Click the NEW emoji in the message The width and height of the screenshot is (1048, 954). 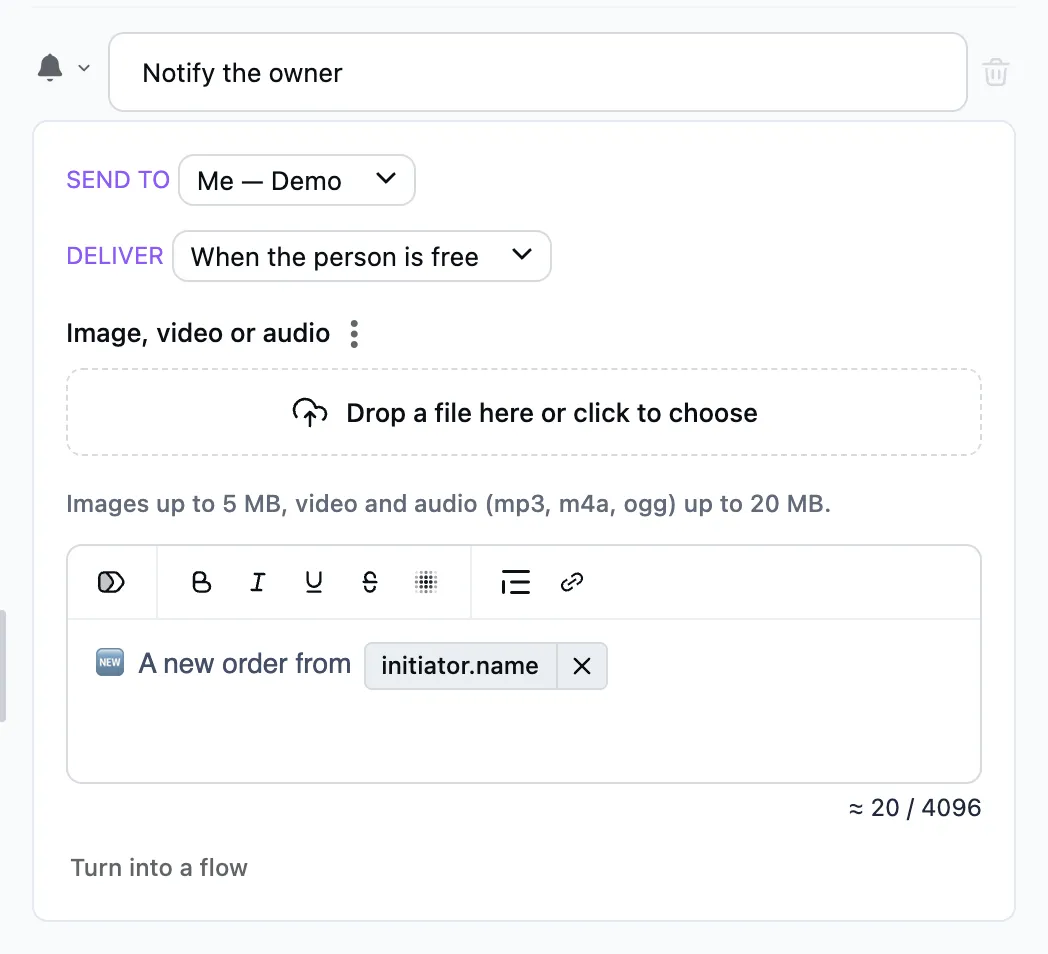pyautogui.click(x=110, y=663)
